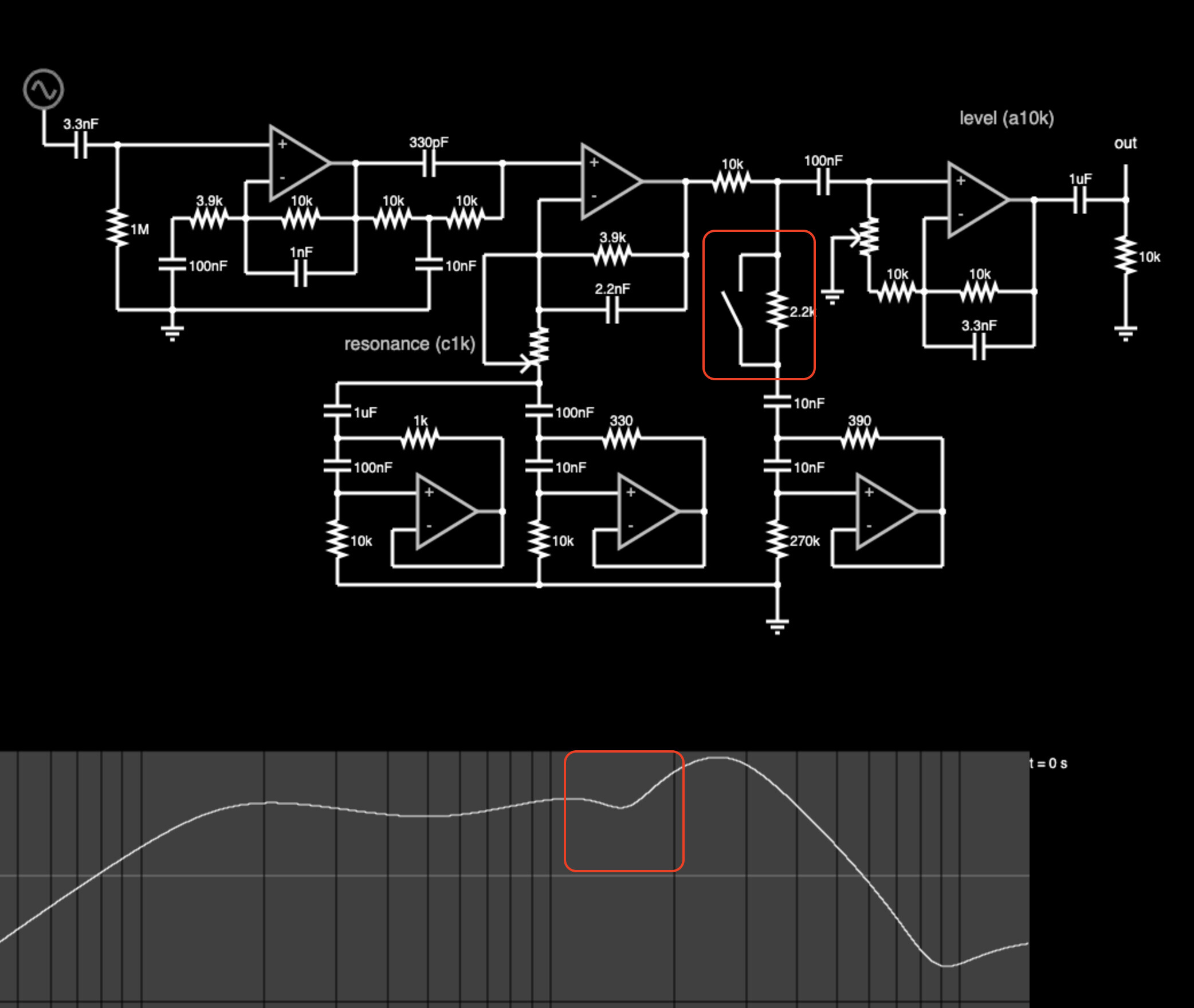The height and width of the screenshot is (1008, 1194).
Task: Click the 3.3nF input capacitor
Action: [81, 145]
